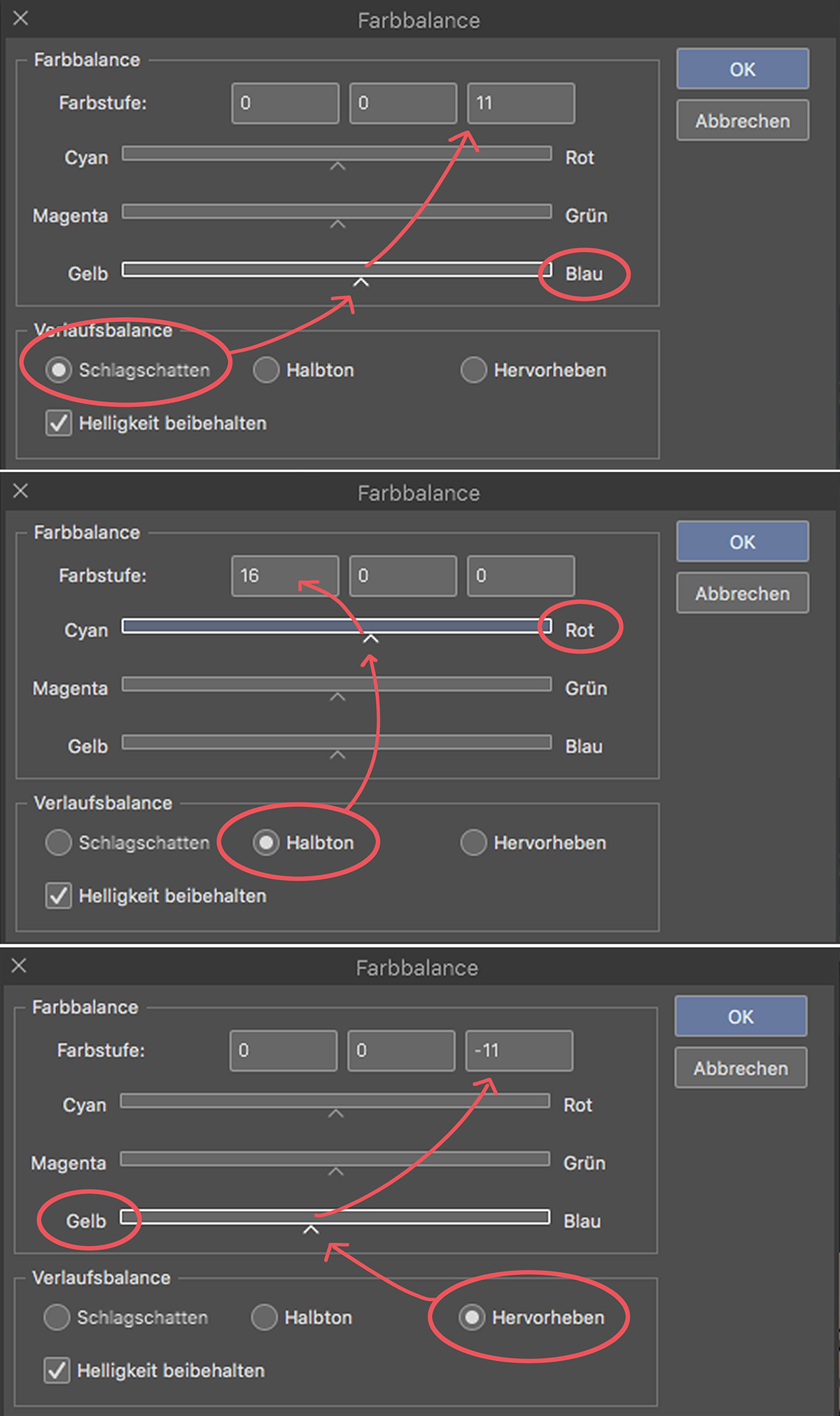Click the Gelb-Blau slider handle in Hervorheben dialog

click(311, 1230)
